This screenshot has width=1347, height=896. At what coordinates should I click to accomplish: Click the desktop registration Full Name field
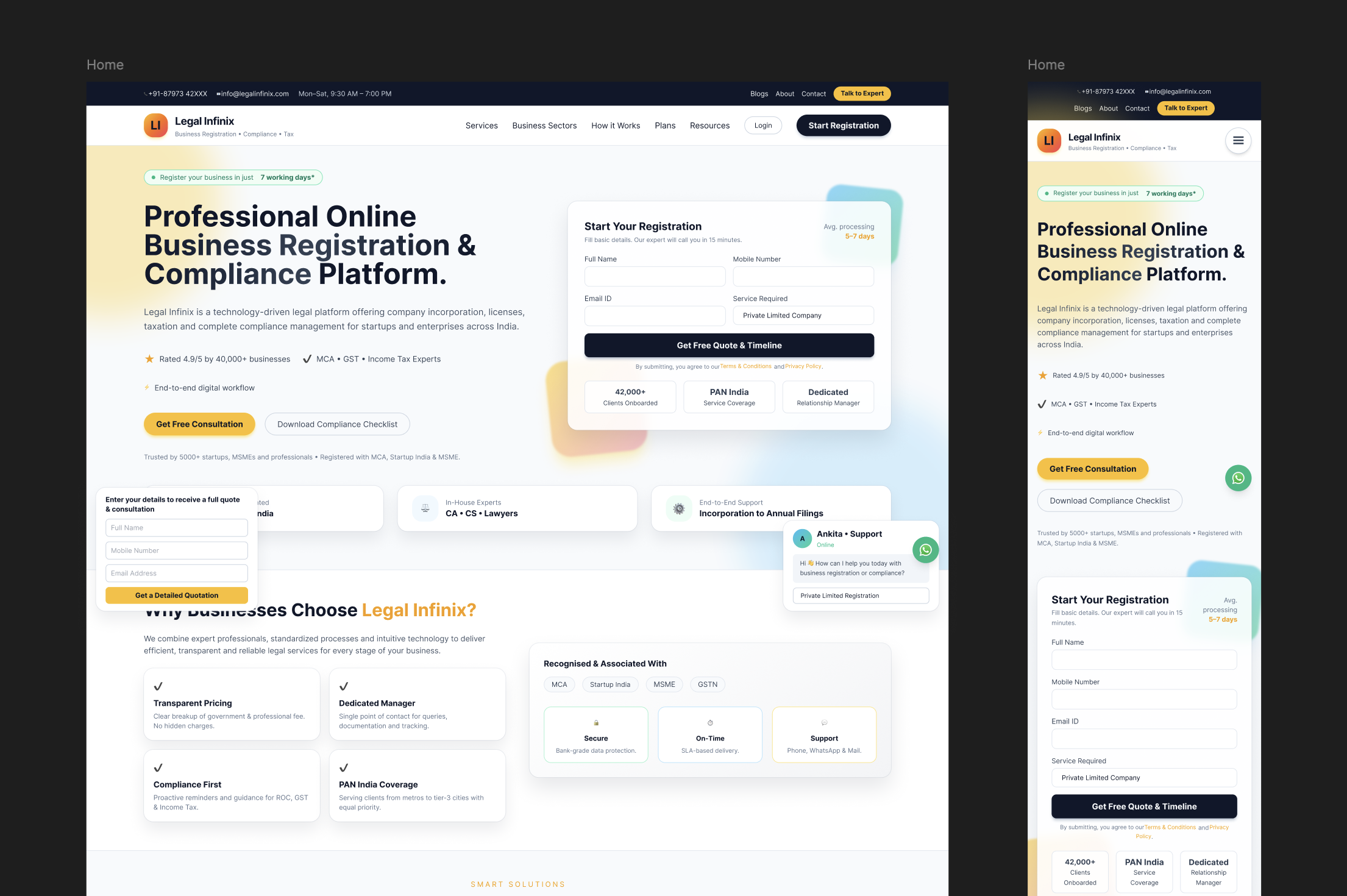(x=655, y=277)
